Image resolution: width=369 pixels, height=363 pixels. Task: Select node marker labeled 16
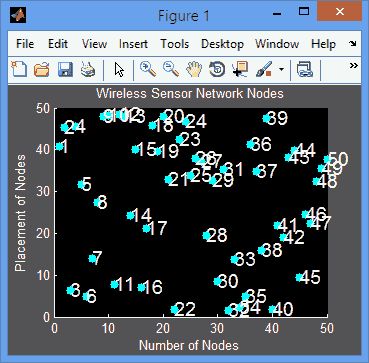point(141,287)
